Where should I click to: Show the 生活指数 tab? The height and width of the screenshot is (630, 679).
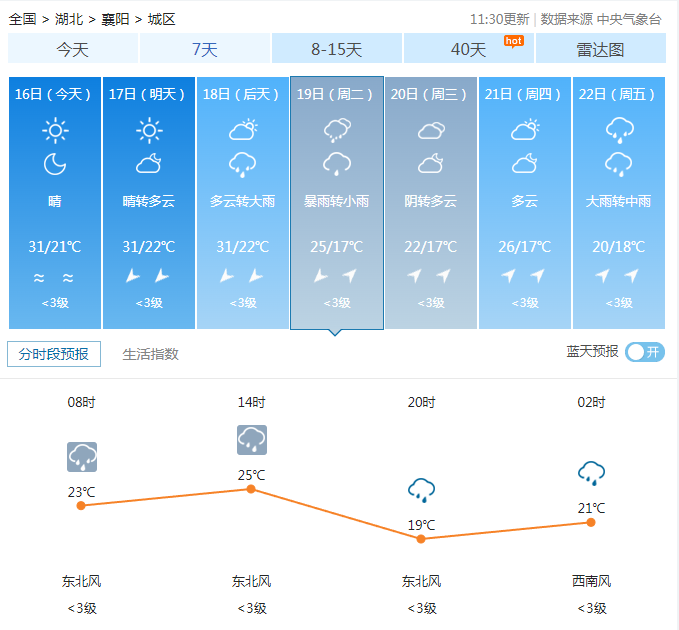point(150,354)
